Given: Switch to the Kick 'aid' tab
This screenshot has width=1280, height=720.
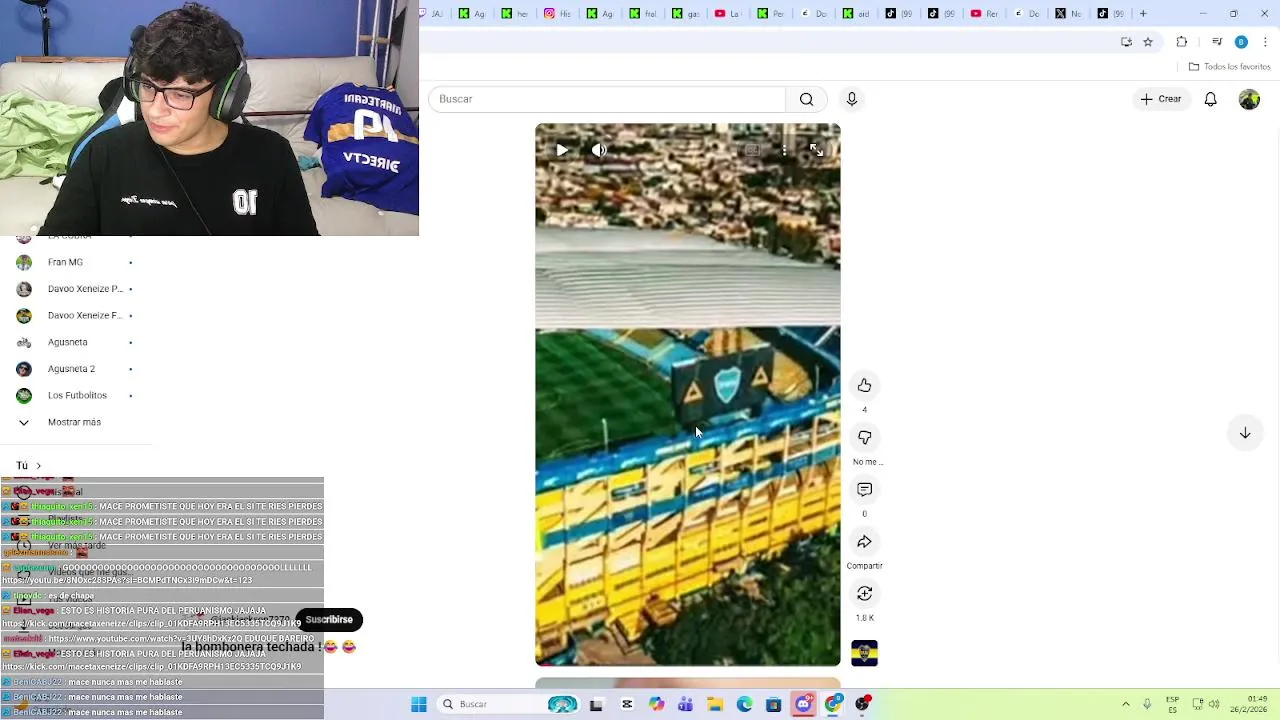Looking at the screenshot, I should pos(856,13).
